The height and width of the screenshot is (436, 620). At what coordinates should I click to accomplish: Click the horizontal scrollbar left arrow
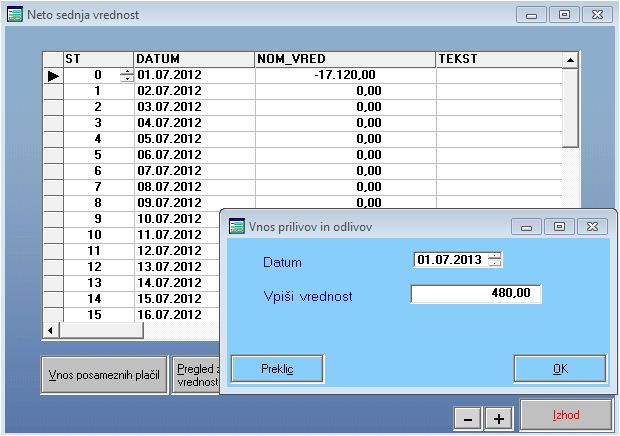(49, 329)
